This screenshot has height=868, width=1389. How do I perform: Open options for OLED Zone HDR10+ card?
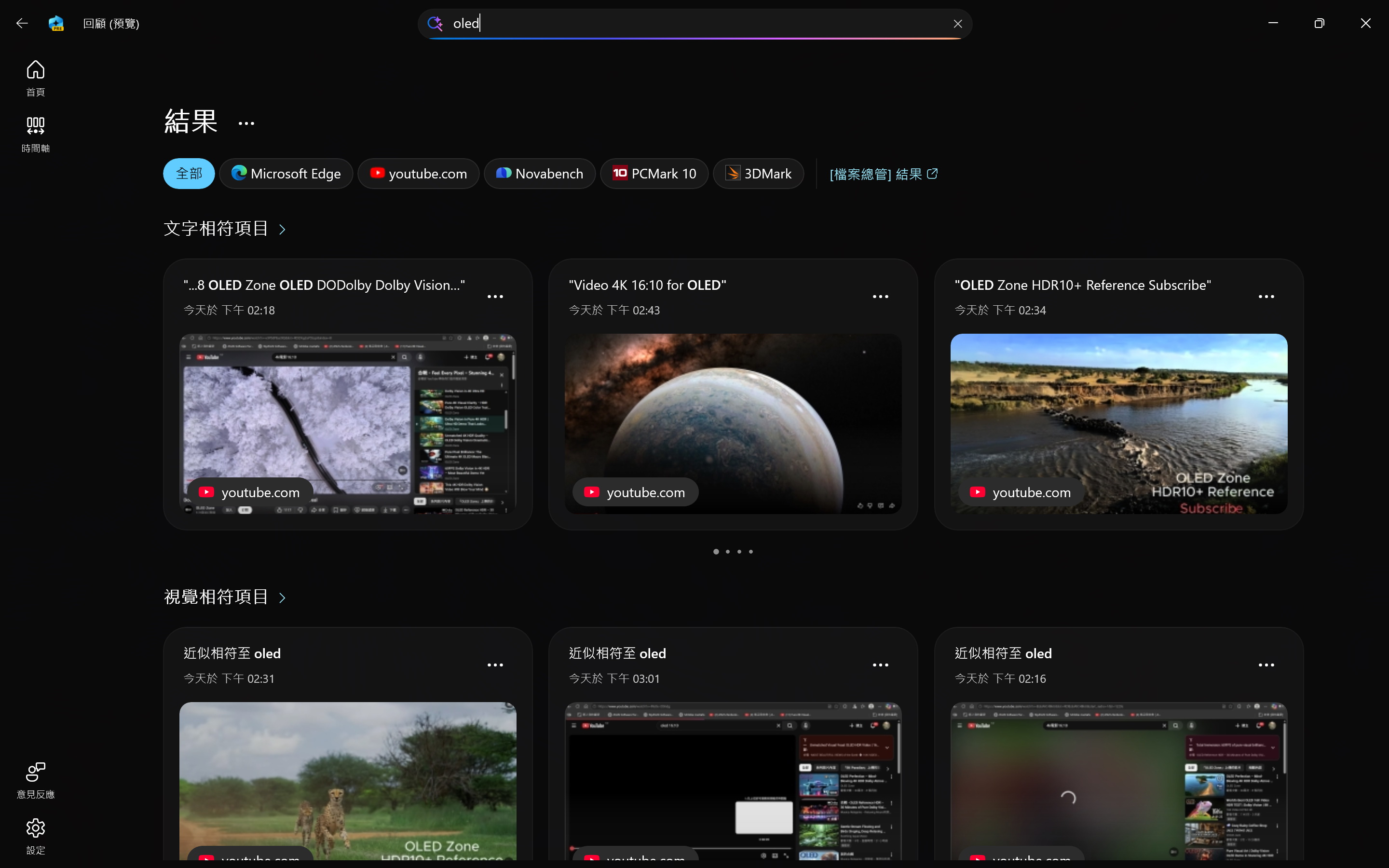(x=1266, y=297)
